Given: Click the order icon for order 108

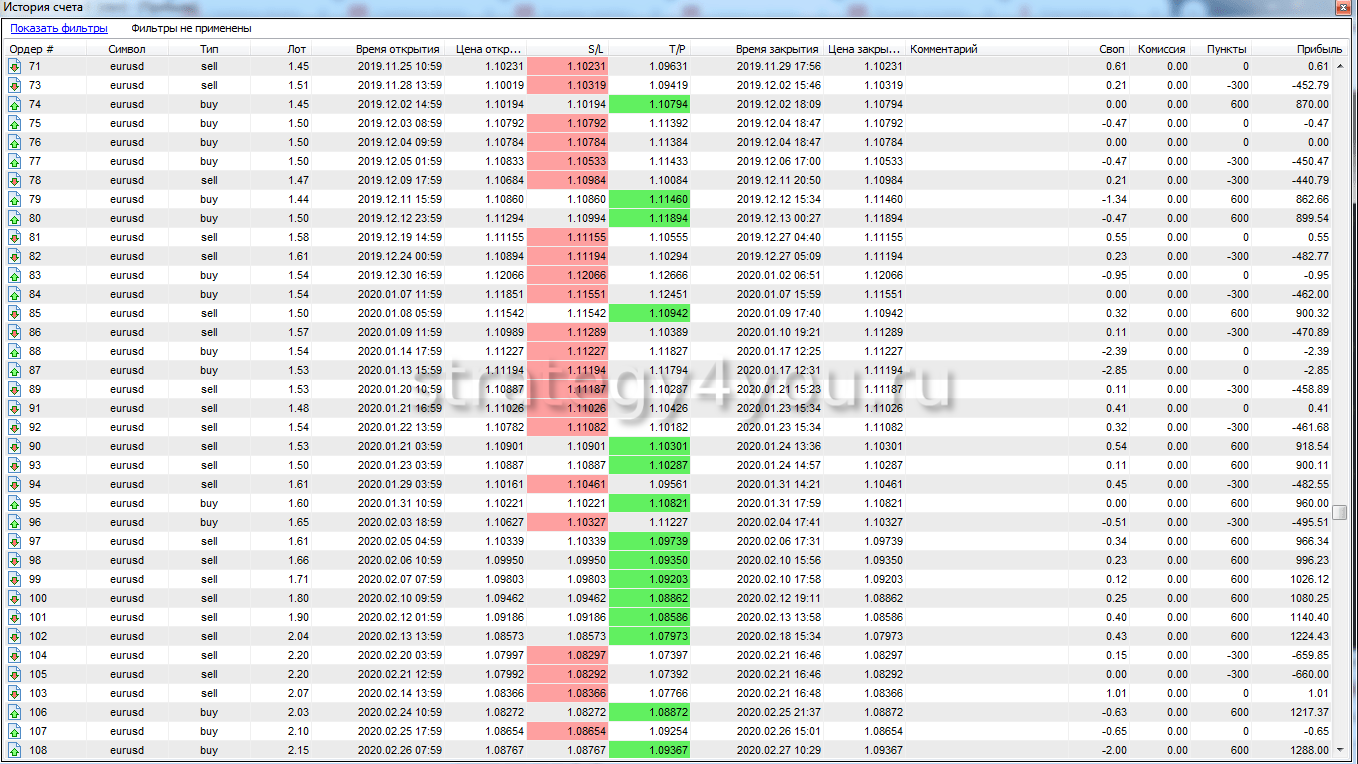Looking at the screenshot, I should point(15,751).
